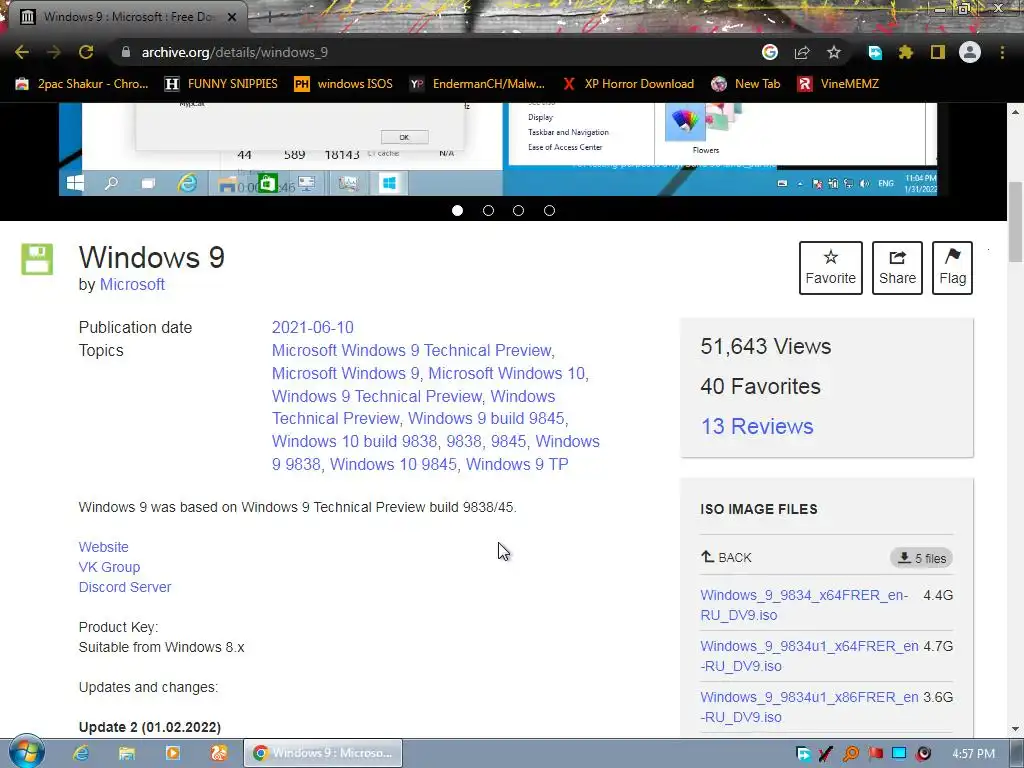This screenshot has width=1024, height=768.
Task: Click the Chrome Windows 9 taskbar button
Action: click(x=323, y=753)
